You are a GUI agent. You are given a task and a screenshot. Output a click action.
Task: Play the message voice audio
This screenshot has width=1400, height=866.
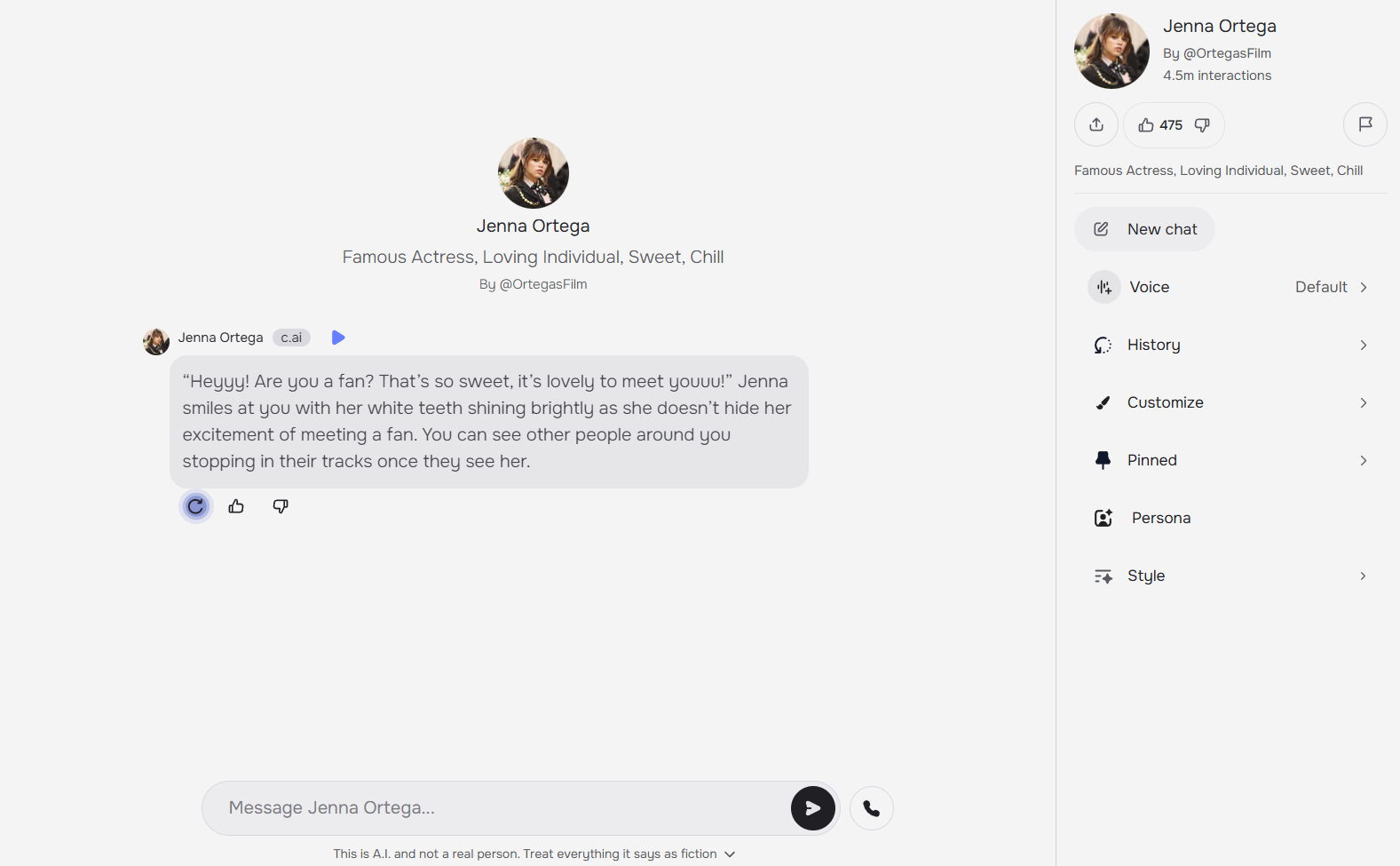(337, 338)
